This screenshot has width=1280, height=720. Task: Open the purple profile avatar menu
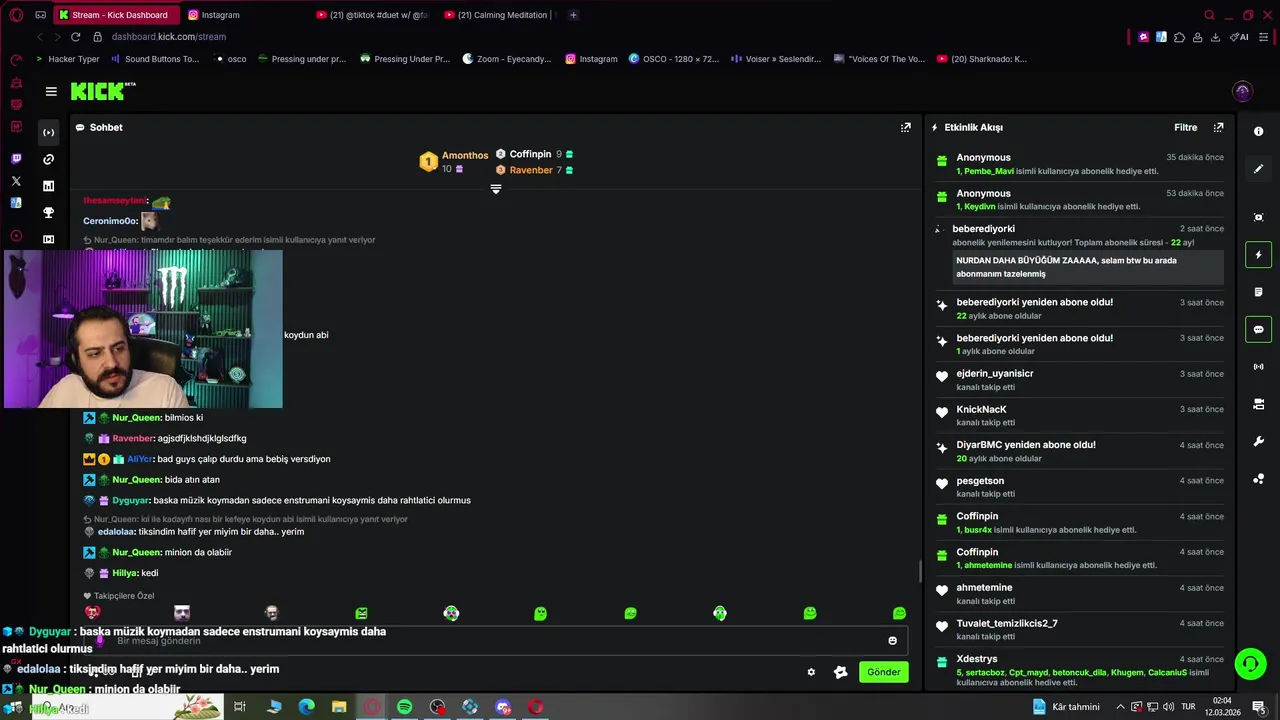pyautogui.click(x=1242, y=91)
